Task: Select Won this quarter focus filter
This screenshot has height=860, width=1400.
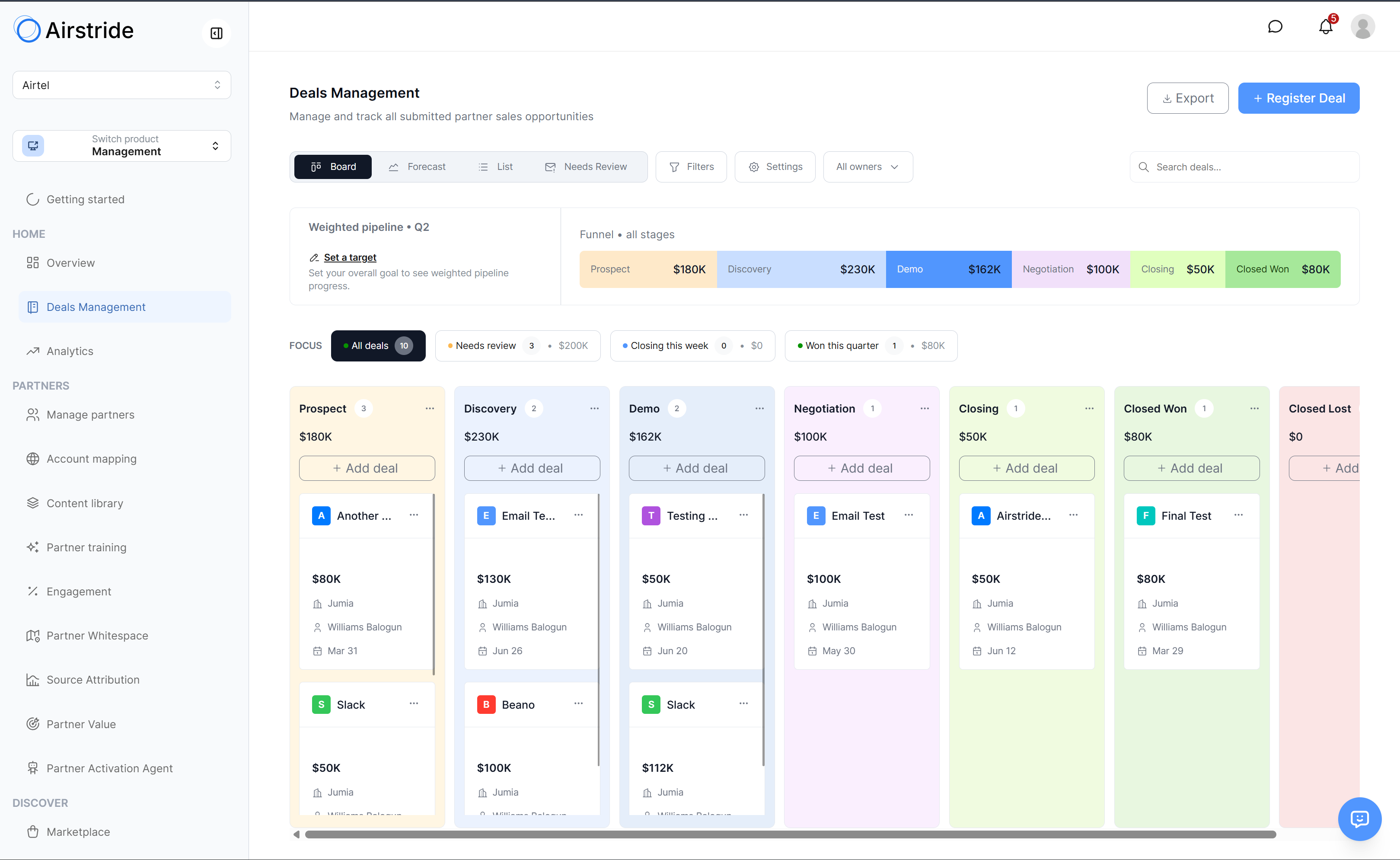Action: point(871,346)
